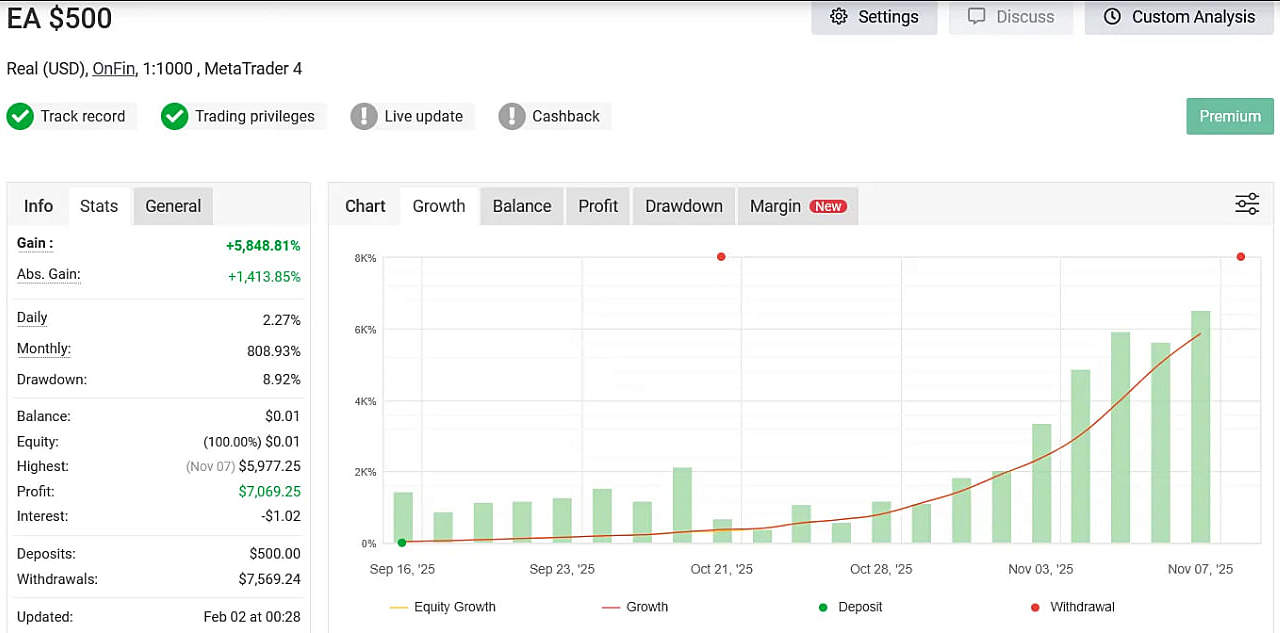
Task: Click the Cashback alert icon
Action: point(512,116)
